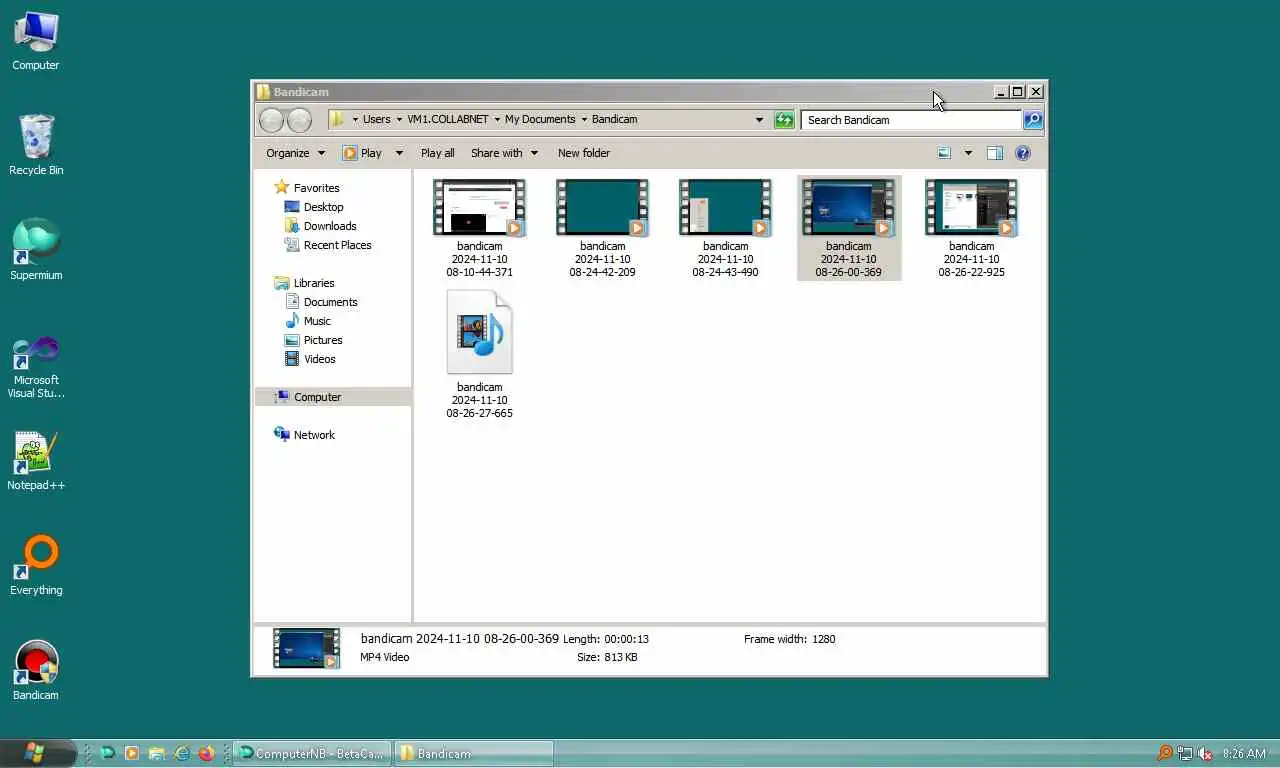Click the search magnifier button
Screen dimensions: 1280x768
tap(1033, 120)
